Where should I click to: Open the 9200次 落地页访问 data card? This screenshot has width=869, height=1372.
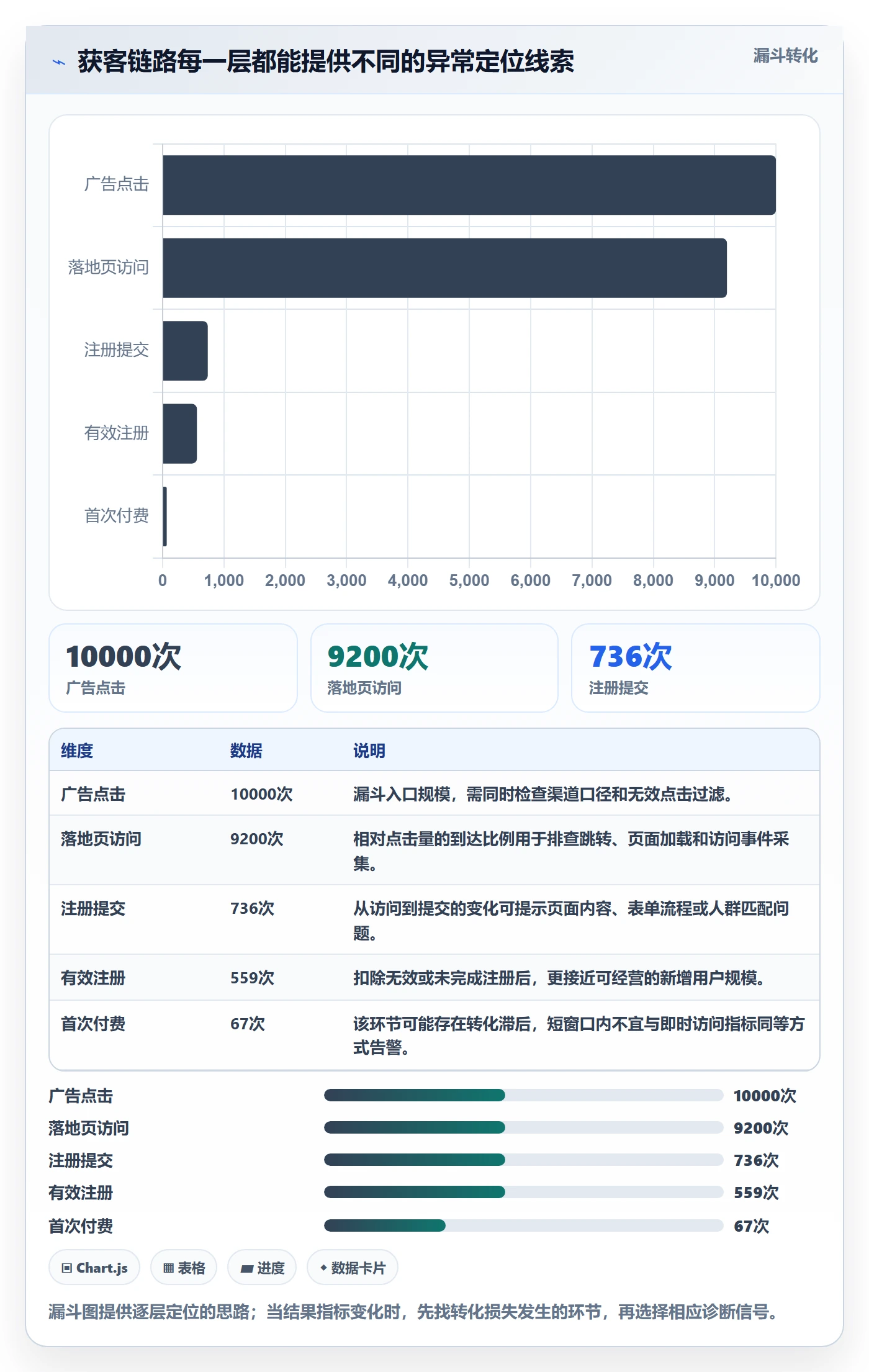434,668
